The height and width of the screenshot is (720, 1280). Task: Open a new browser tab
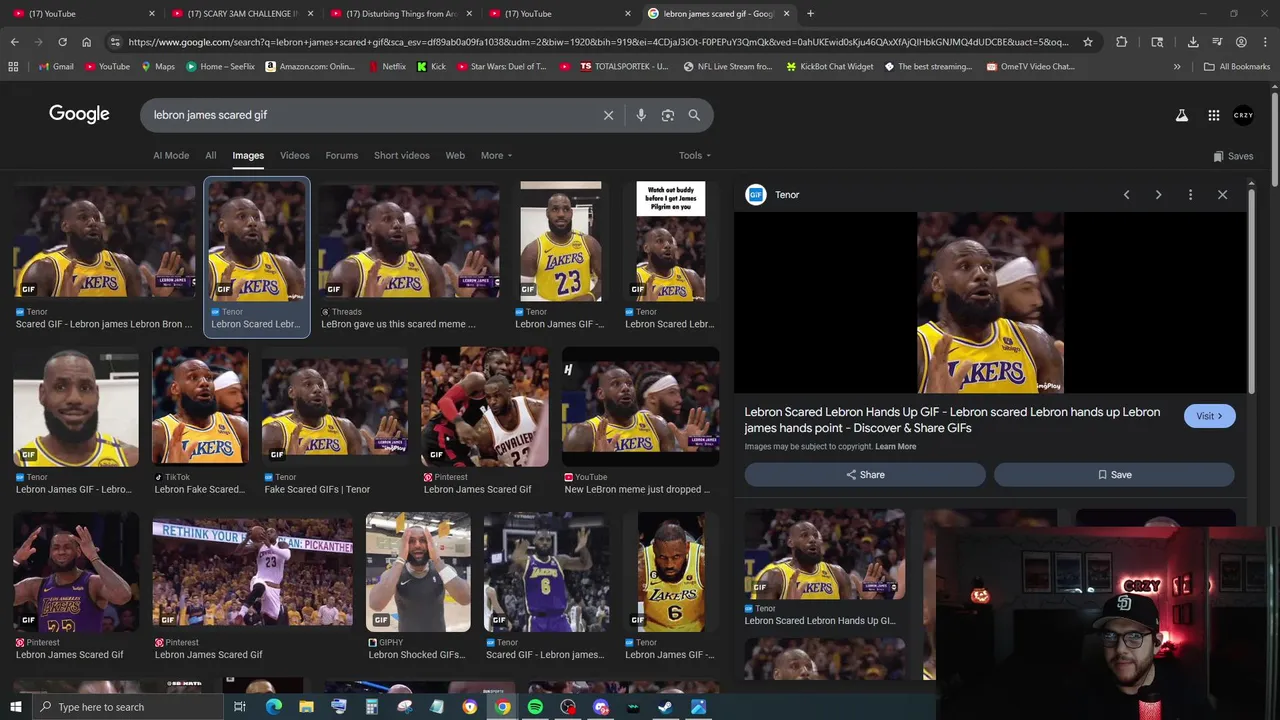tap(810, 13)
